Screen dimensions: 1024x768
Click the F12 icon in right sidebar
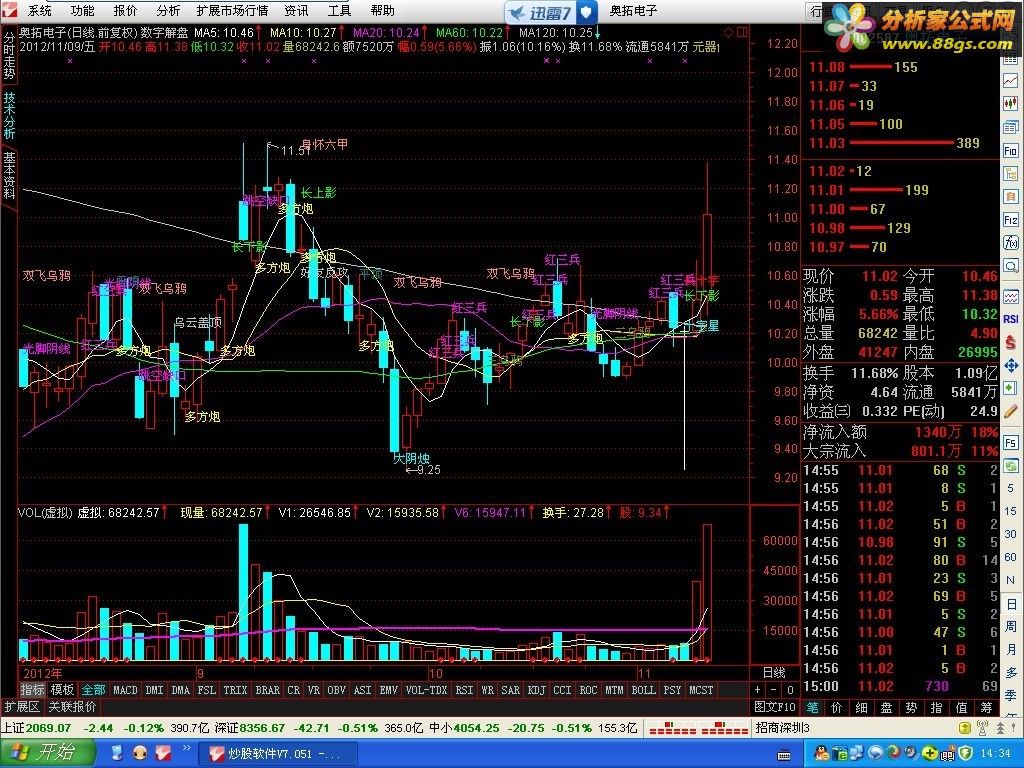1010,220
